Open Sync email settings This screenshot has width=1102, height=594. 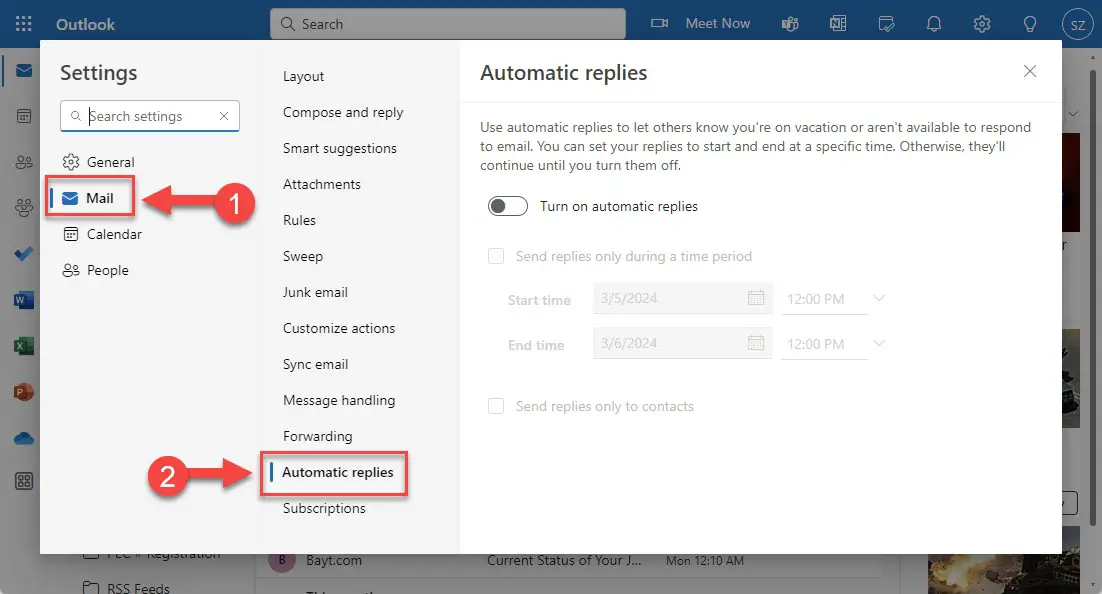coord(316,364)
